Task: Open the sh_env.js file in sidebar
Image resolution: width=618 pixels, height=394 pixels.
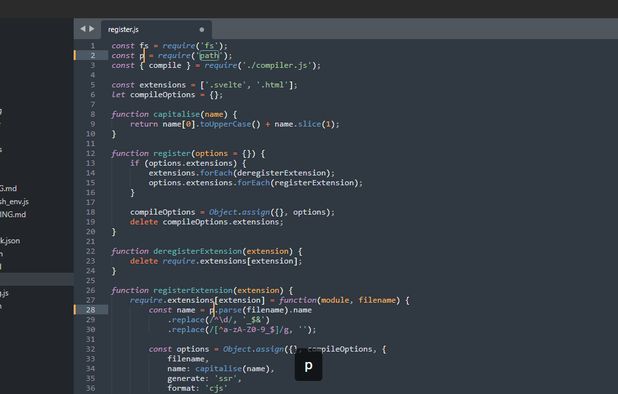Action: point(14,202)
